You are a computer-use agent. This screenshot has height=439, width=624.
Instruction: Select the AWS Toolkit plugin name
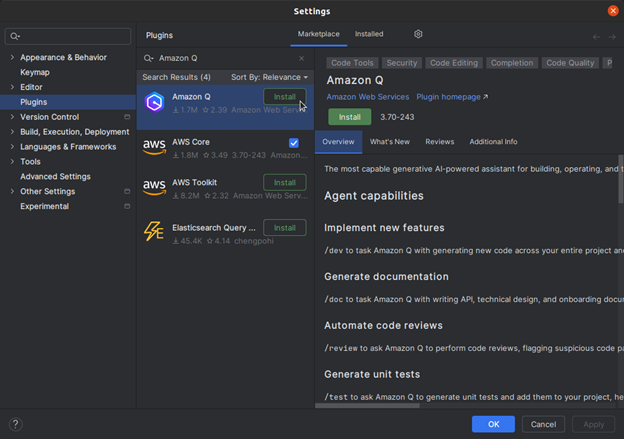pyautogui.click(x=195, y=182)
